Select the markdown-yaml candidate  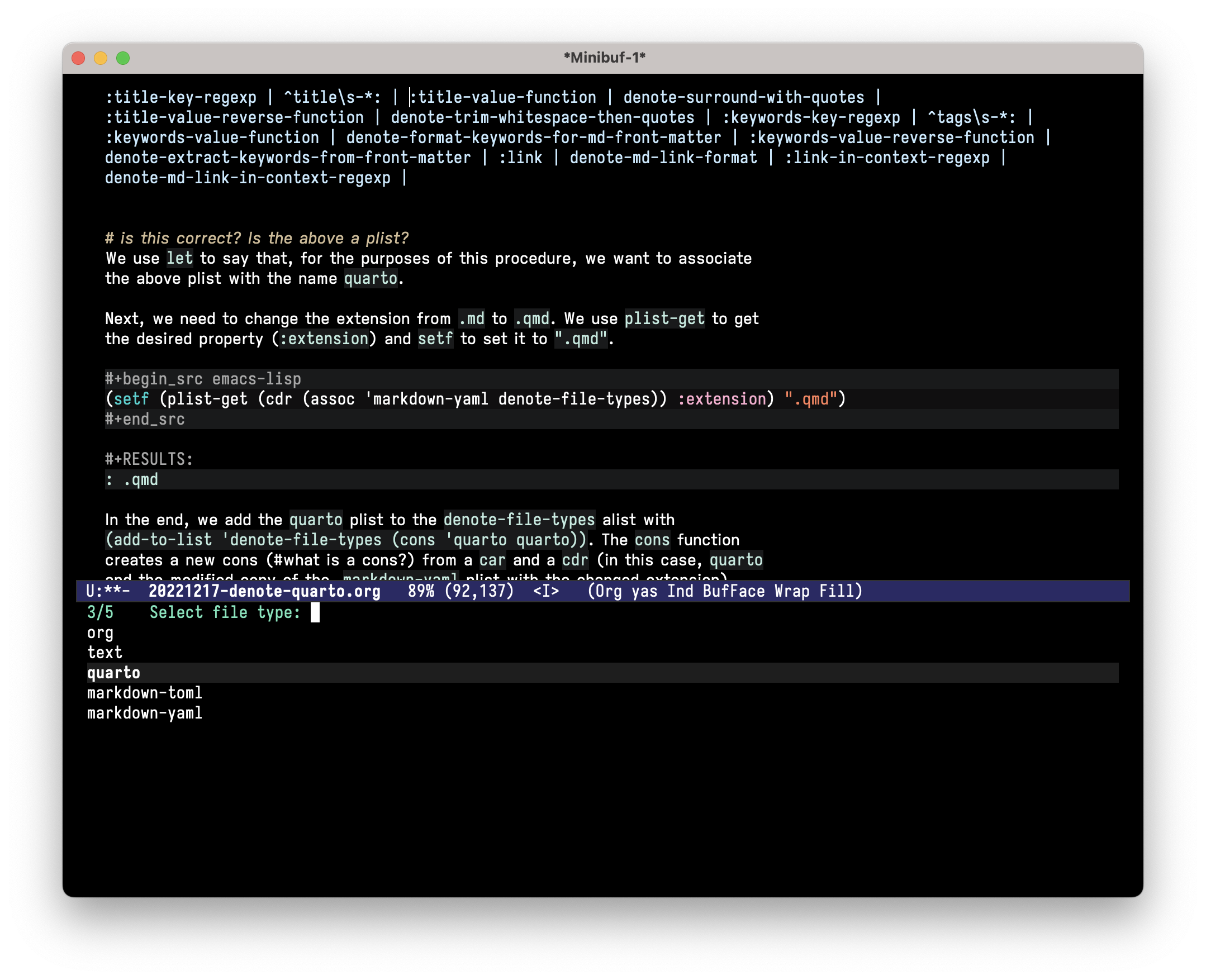(x=145, y=713)
